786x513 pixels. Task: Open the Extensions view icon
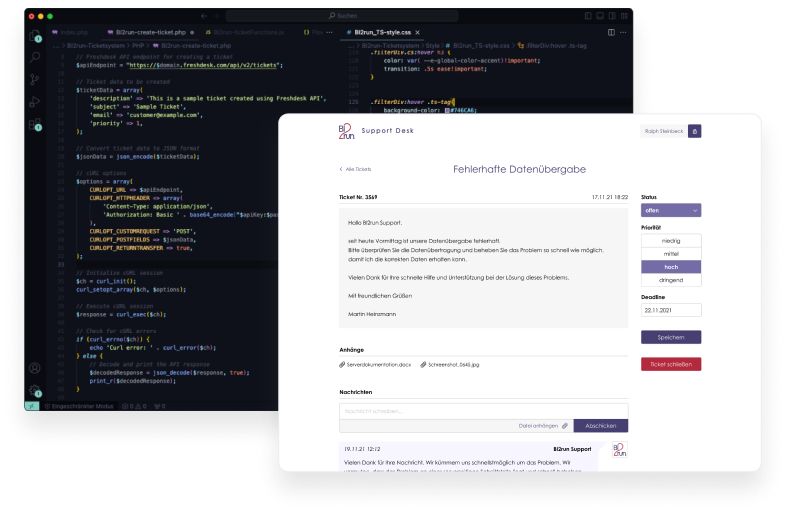coord(35,125)
